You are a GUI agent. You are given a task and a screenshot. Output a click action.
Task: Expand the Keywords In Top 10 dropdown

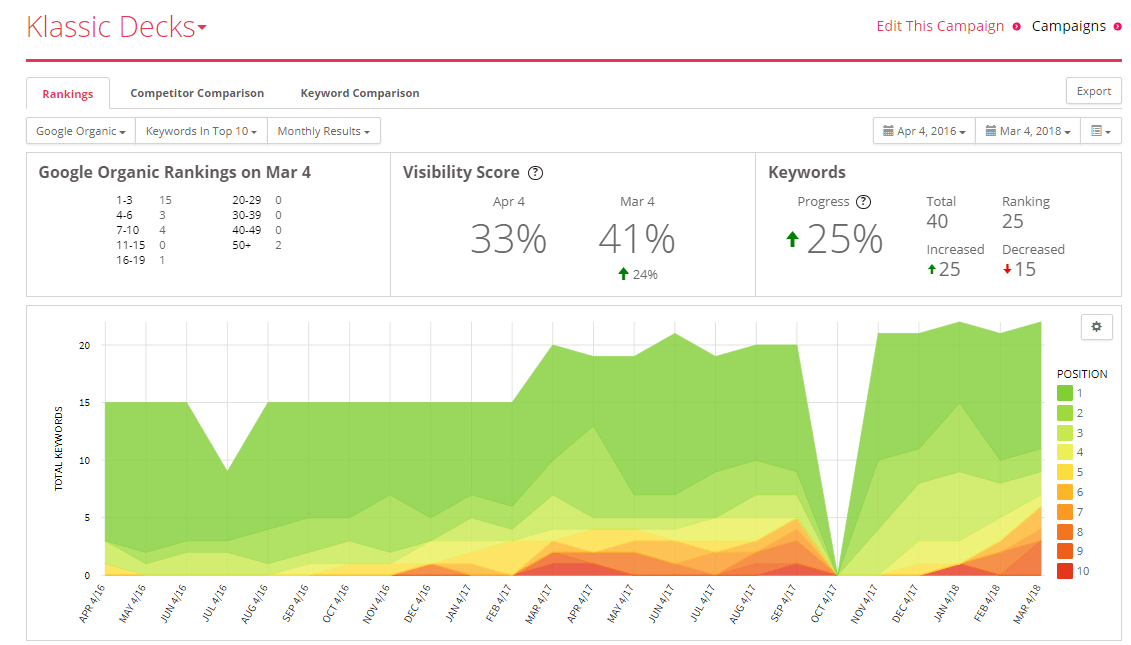[x=201, y=131]
